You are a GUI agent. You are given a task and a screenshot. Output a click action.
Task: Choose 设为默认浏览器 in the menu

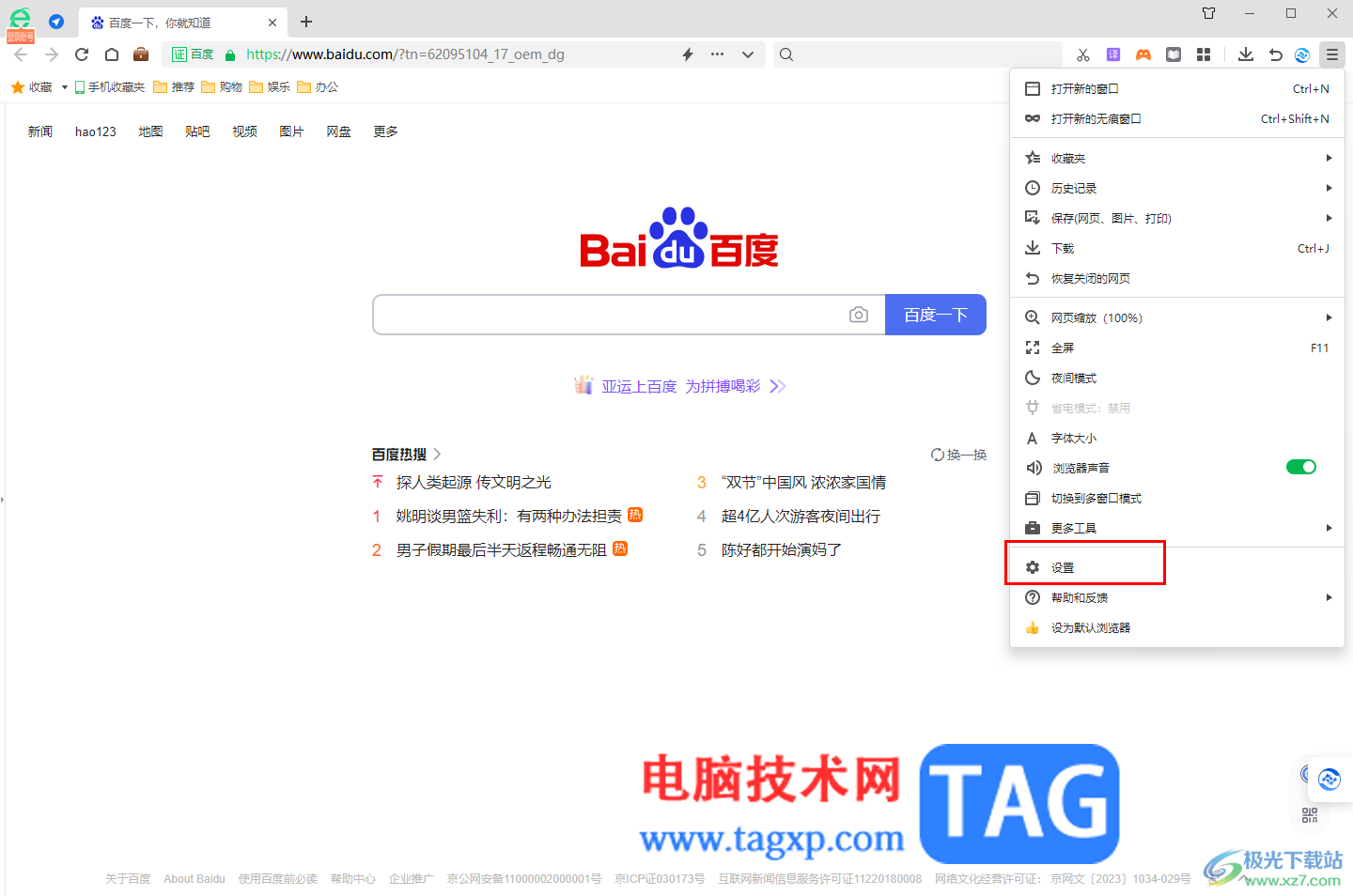[x=1177, y=627]
